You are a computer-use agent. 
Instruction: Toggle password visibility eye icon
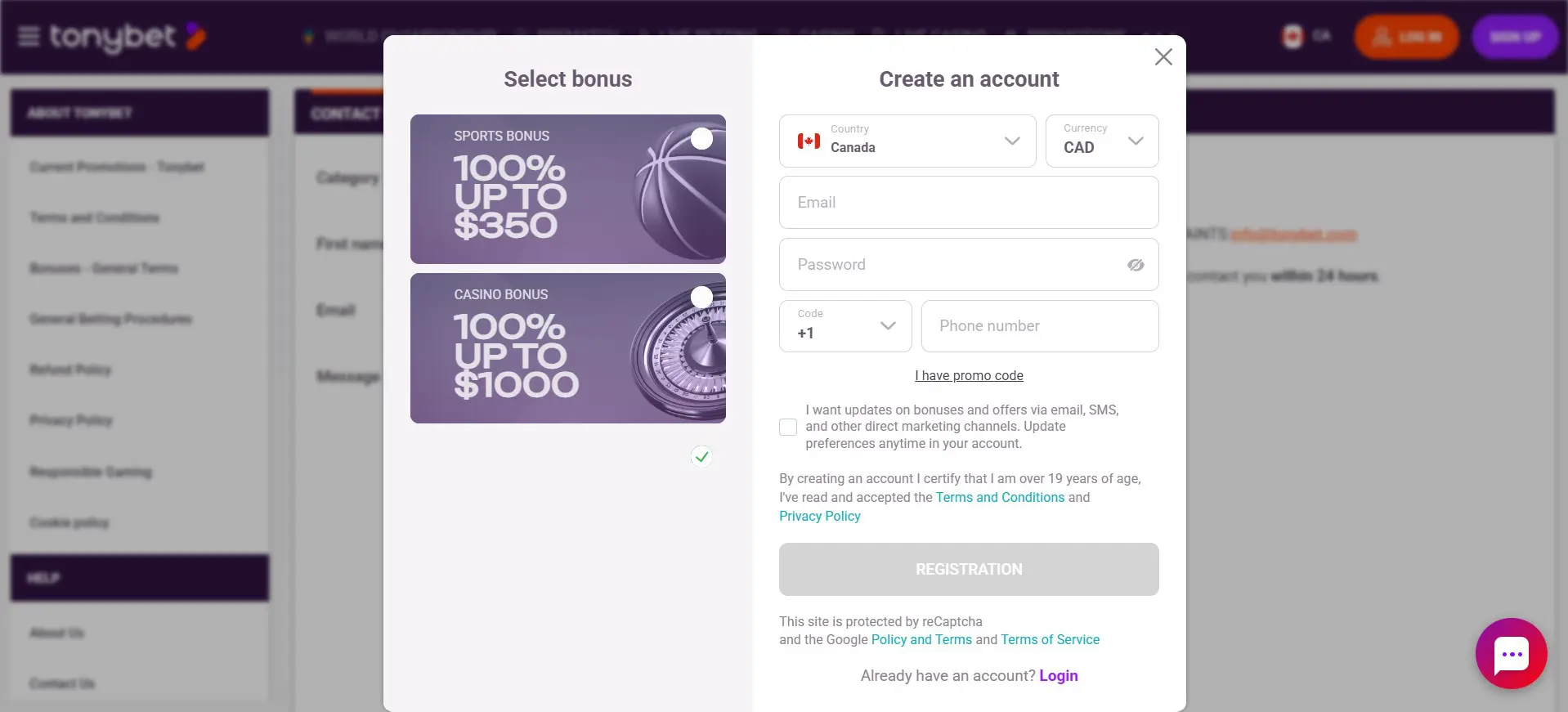coord(1136,265)
